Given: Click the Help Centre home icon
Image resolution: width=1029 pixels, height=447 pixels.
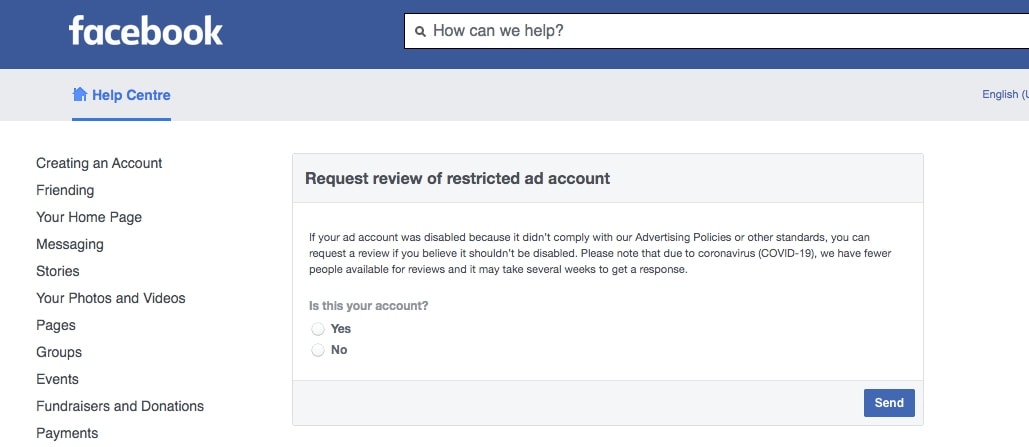Looking at the screenshot, I should click(80, 95).
